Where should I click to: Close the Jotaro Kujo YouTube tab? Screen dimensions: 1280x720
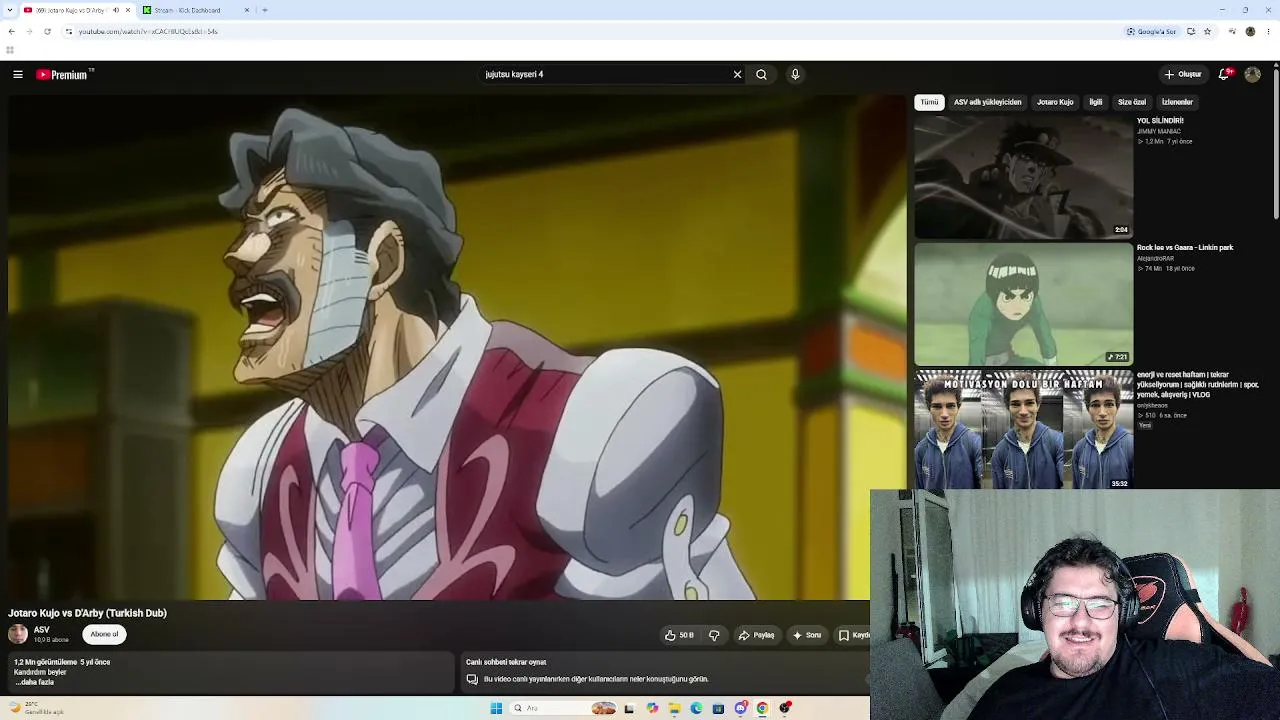click(128, 10)
